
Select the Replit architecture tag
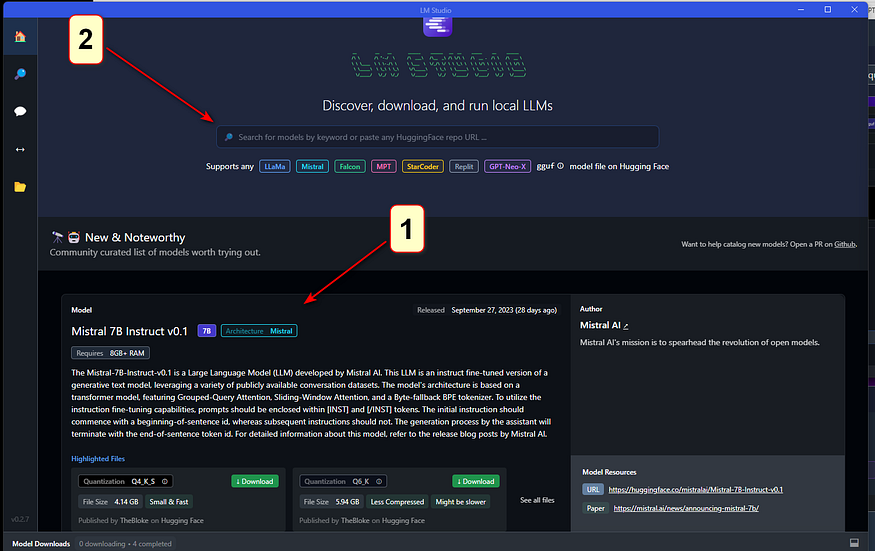[464, 166]
